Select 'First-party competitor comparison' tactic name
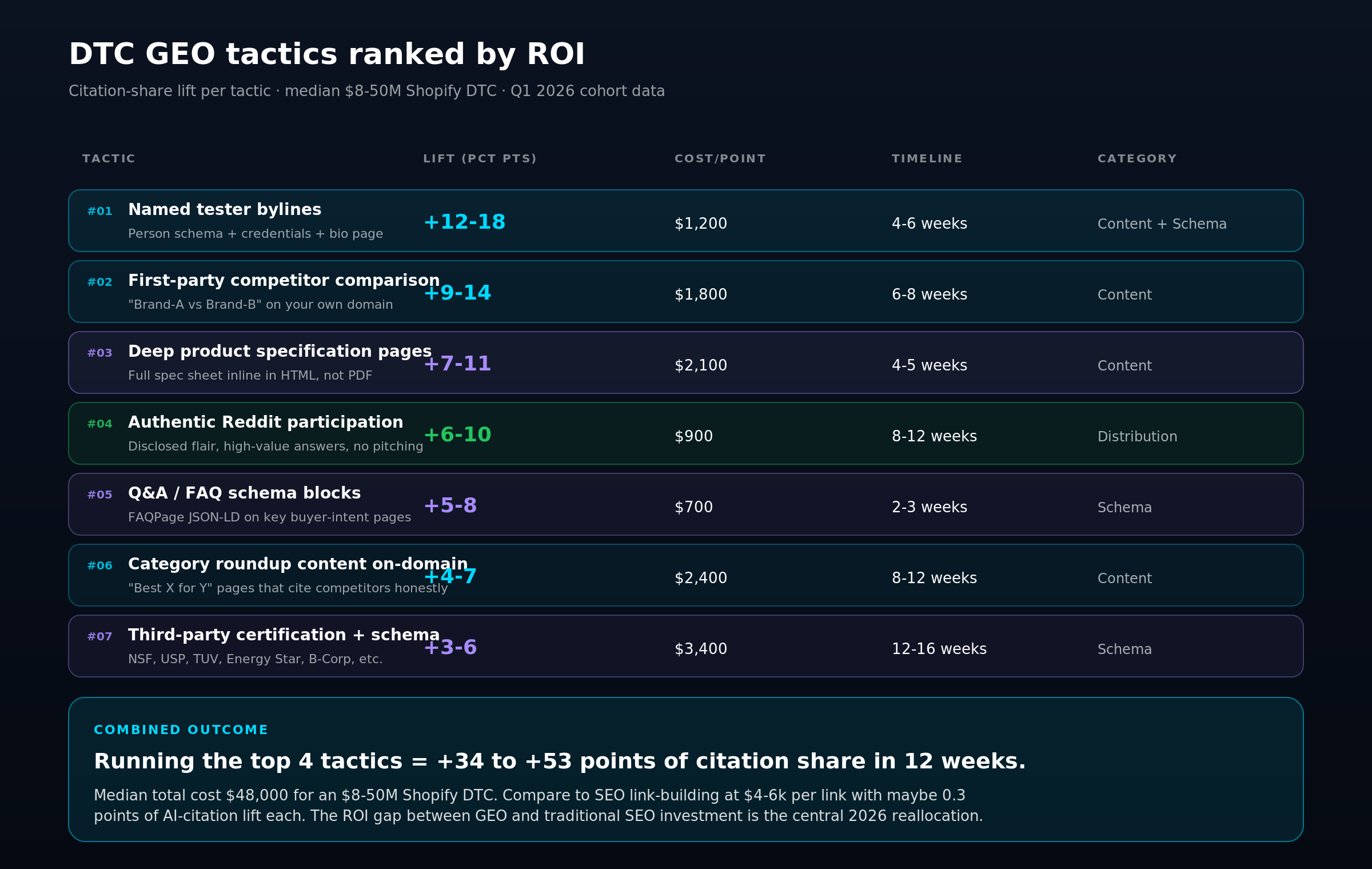The width and height of the screenshot is (1372, 869). pos(284,281)
